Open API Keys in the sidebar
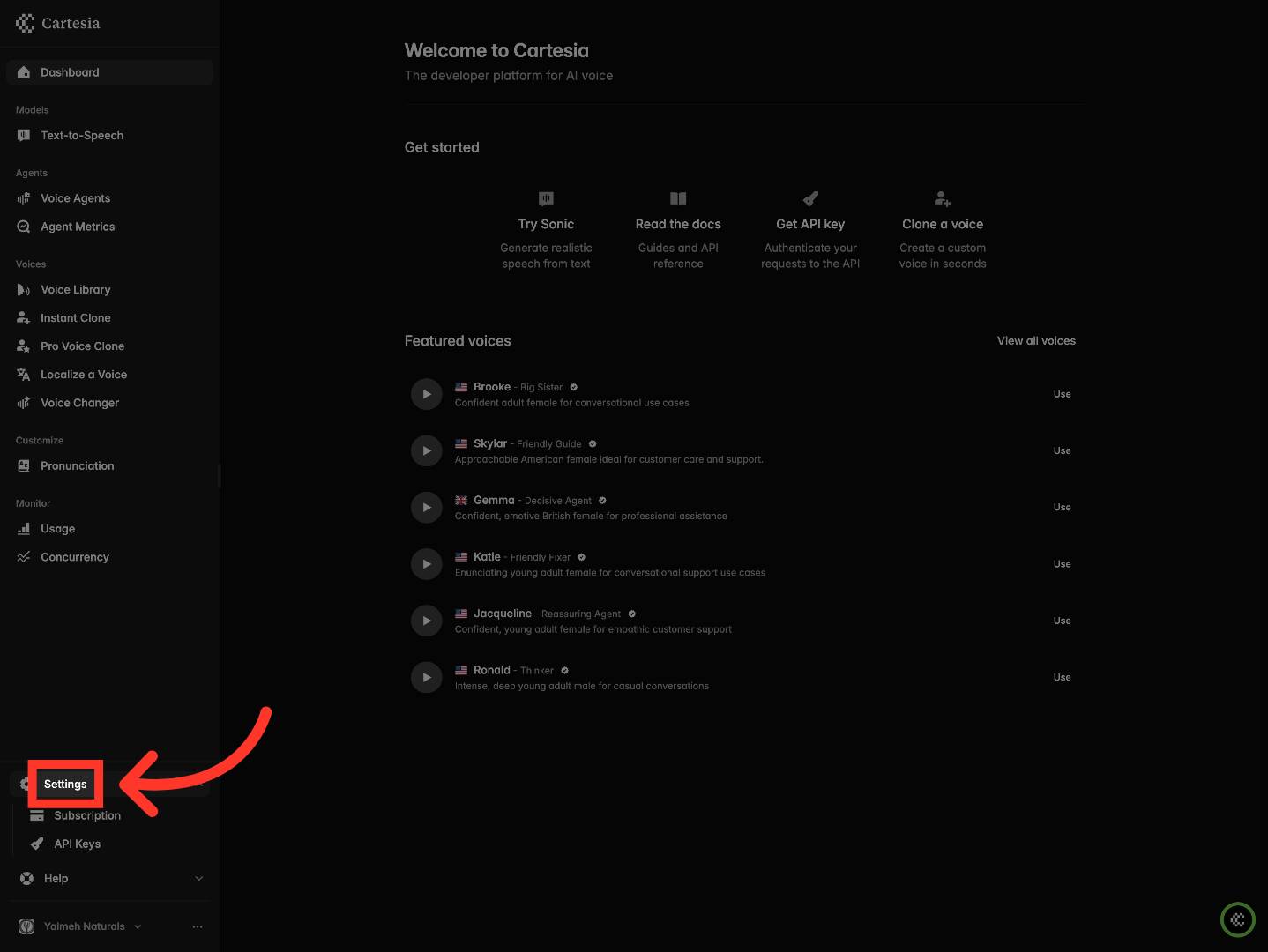The image size is (1268, 952). [78, 844]
